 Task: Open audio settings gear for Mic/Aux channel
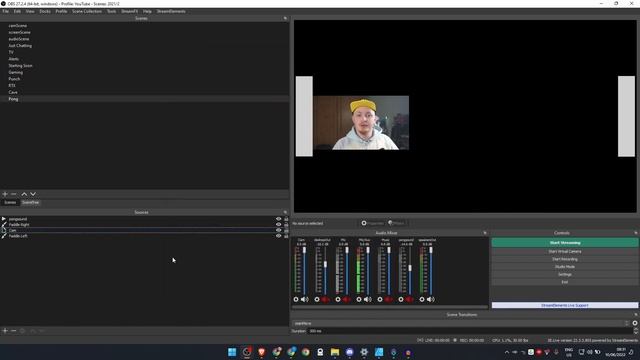click(359, 300)
